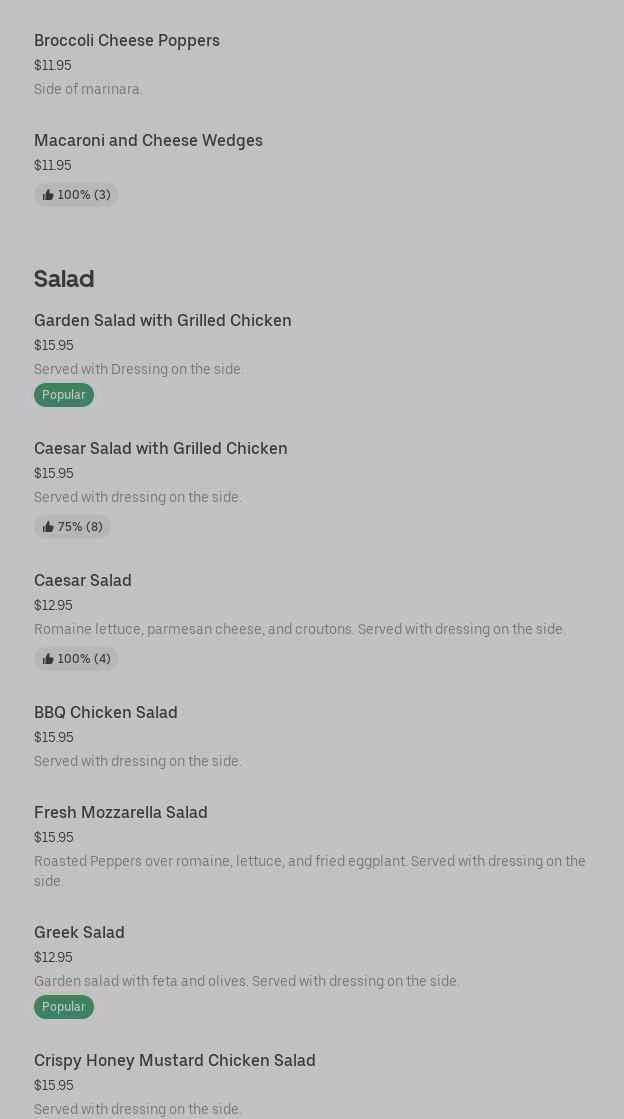
Task: Click Popular badge under Greek Salad
Action: [64, 1007]
